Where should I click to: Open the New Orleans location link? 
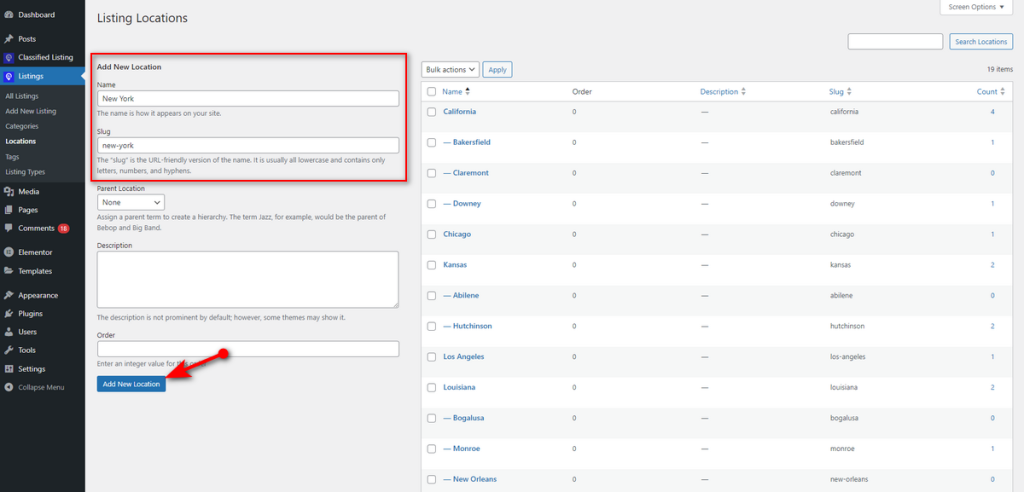[468, 480]
